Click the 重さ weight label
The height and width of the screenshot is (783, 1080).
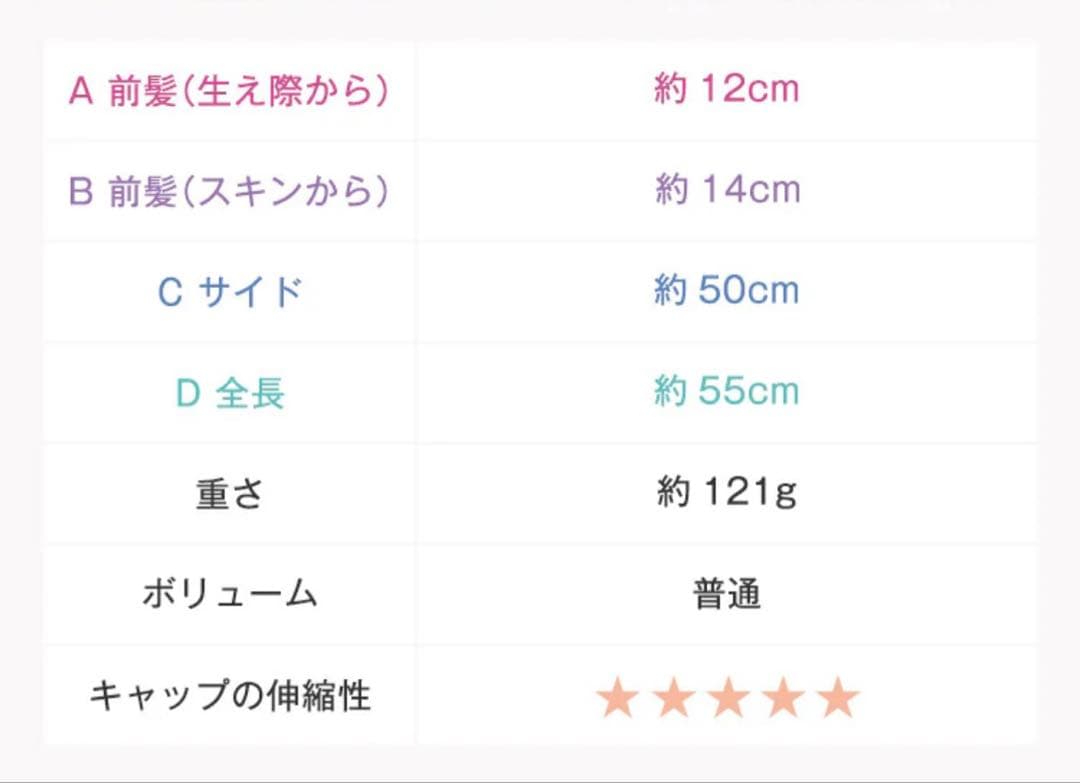229,494
